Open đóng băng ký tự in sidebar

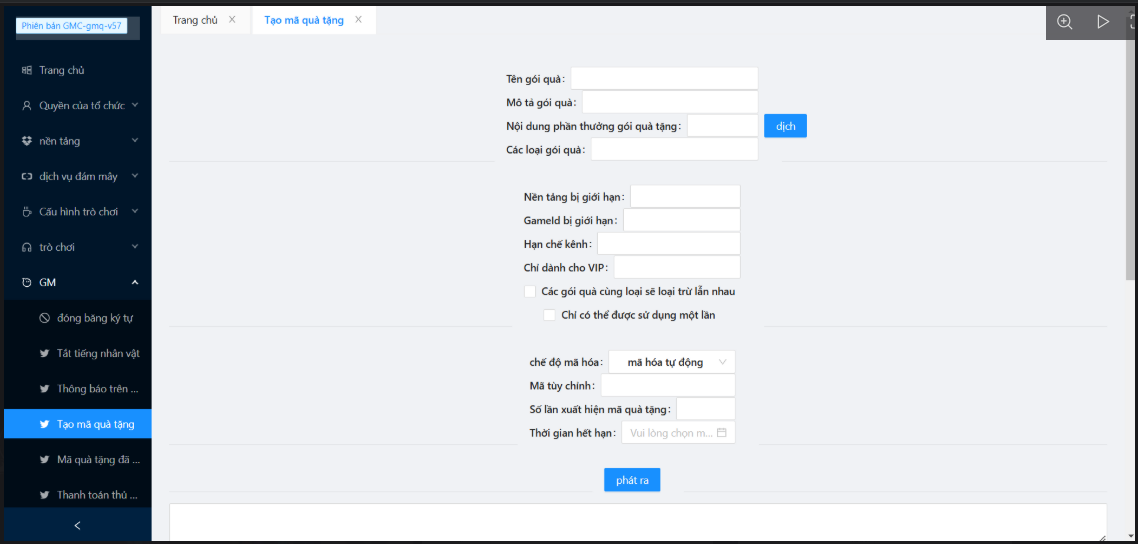point(94,318)
